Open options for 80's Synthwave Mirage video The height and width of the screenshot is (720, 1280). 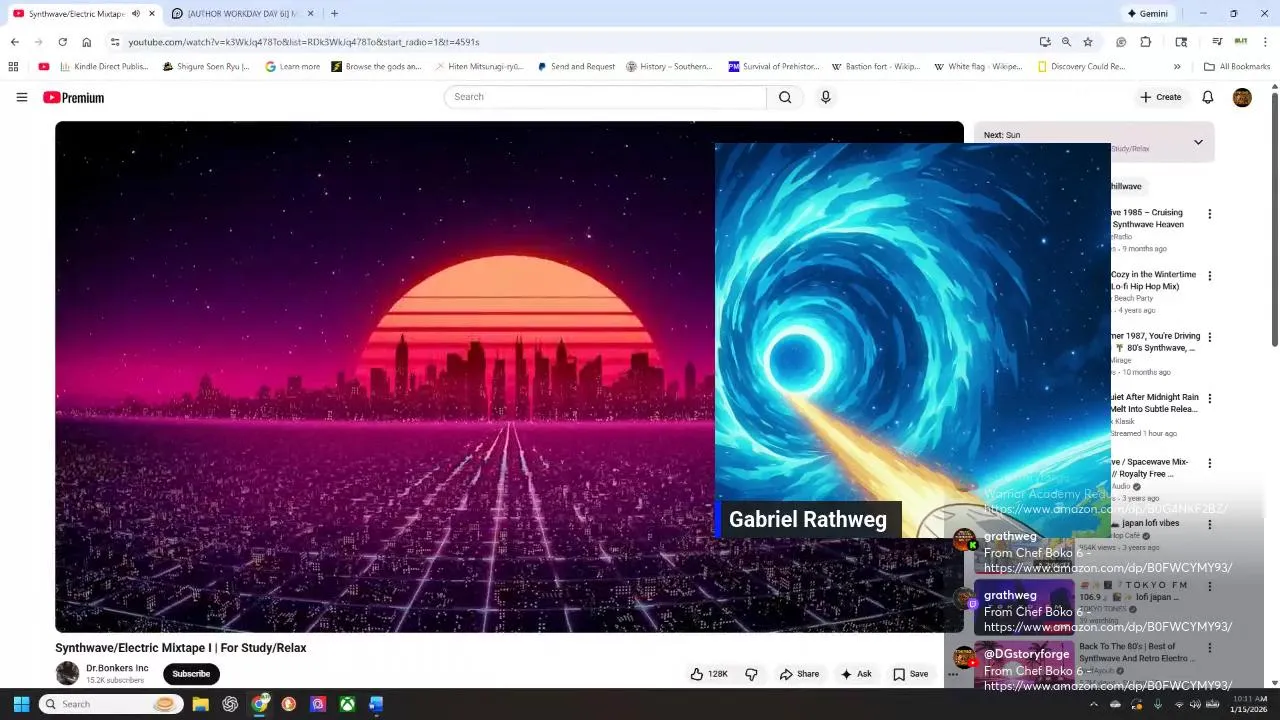(1209, 337)
